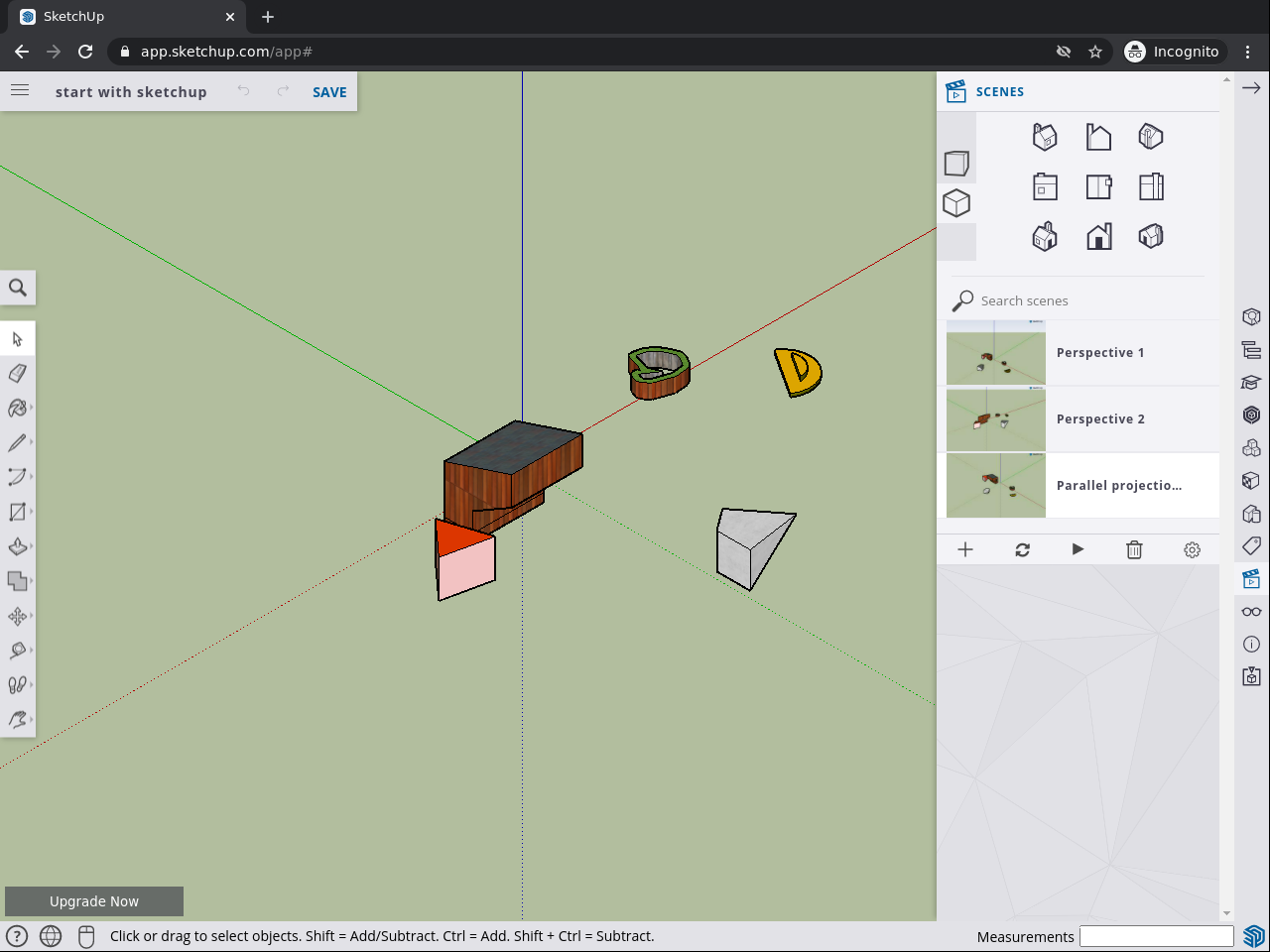Switch to perspective camera cube

[956, 164]
